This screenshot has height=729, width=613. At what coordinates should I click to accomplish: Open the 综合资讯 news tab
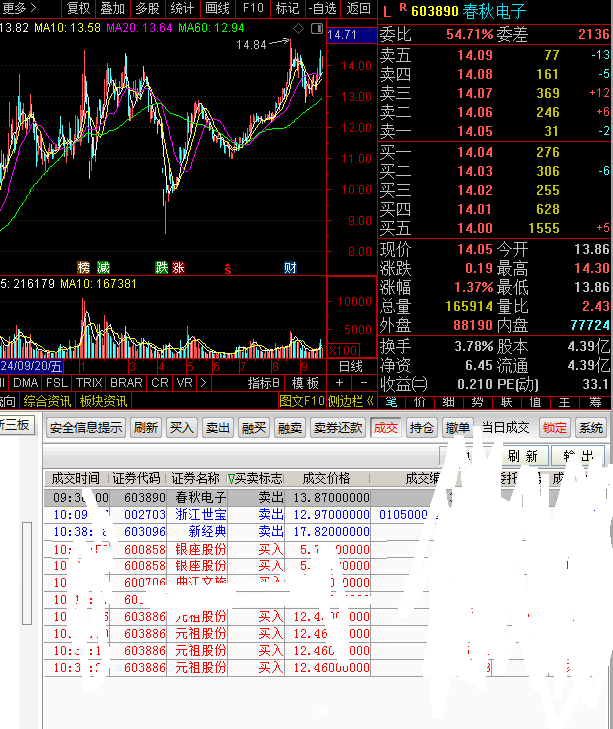point(47,401)
